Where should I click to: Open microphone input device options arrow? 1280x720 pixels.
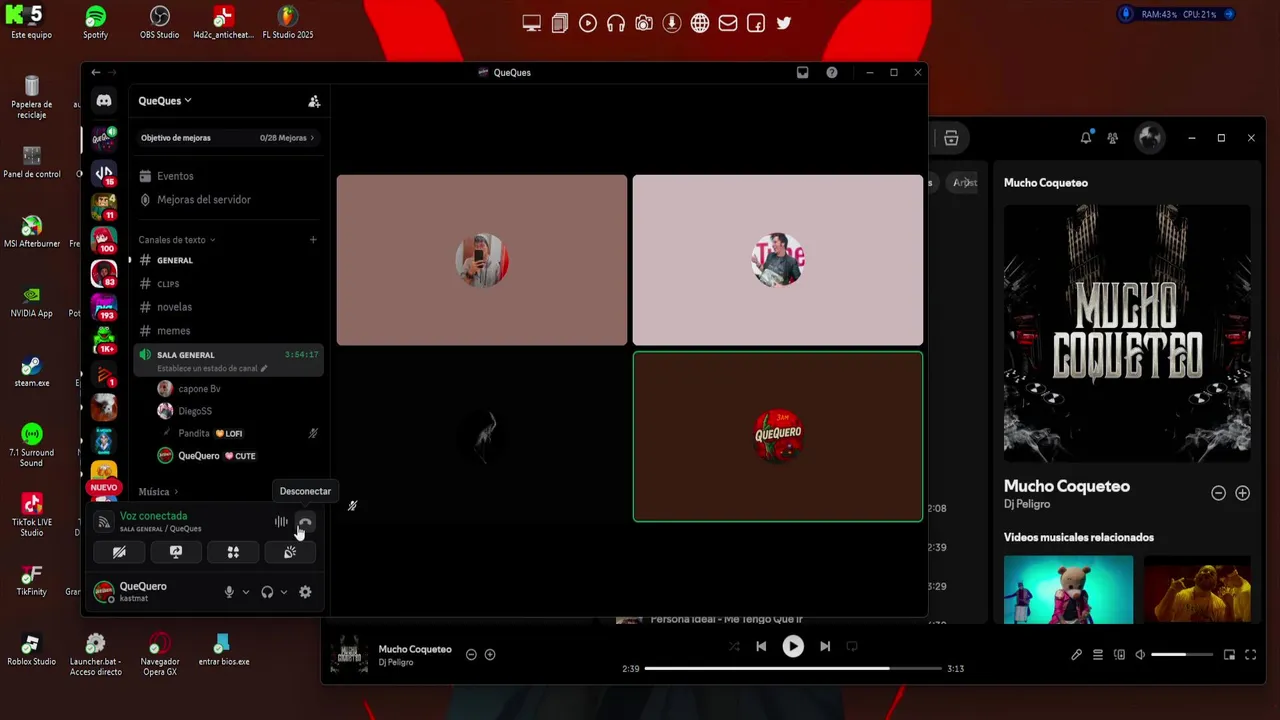point(246,592)
